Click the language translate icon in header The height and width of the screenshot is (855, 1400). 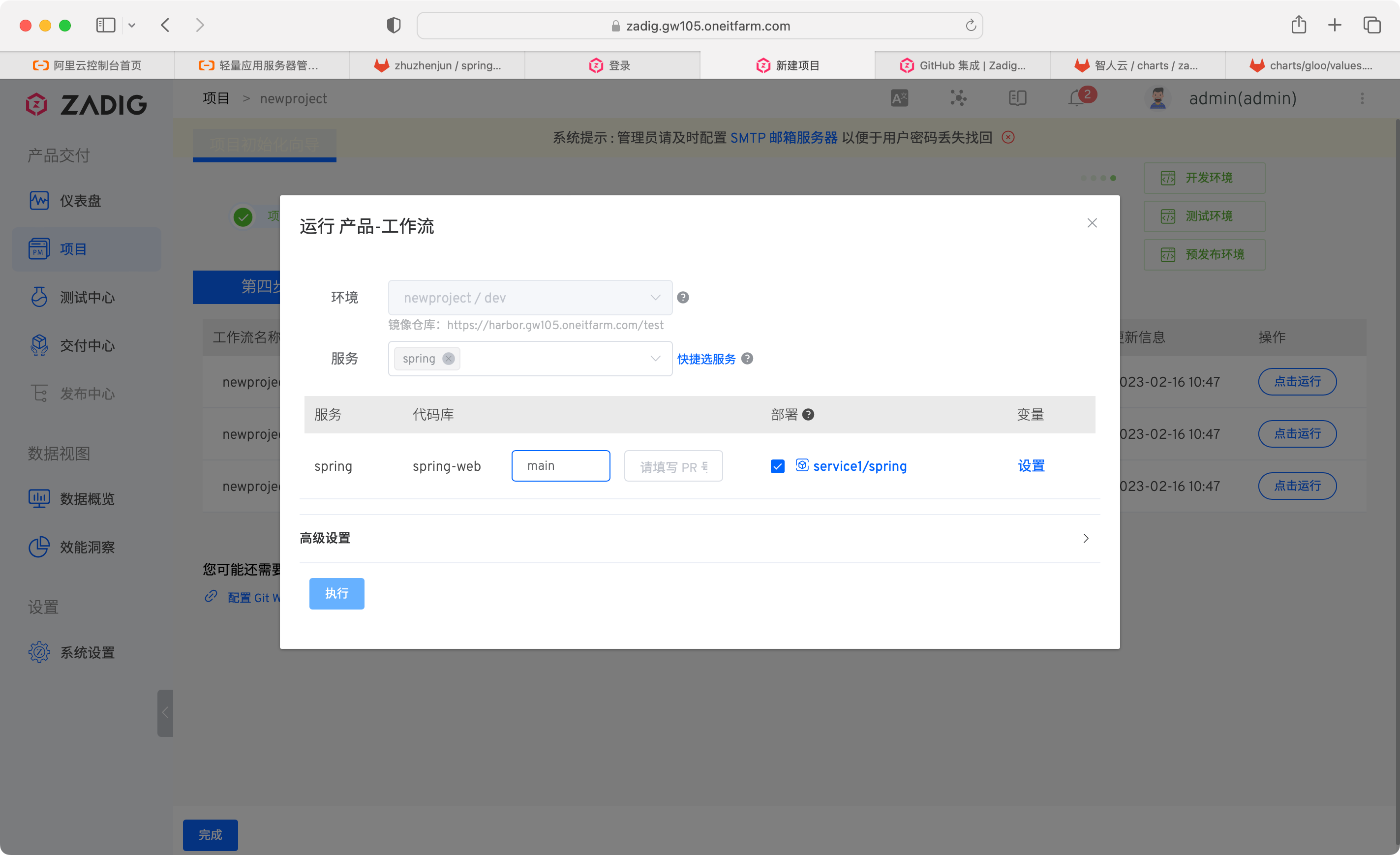point(899,98)
